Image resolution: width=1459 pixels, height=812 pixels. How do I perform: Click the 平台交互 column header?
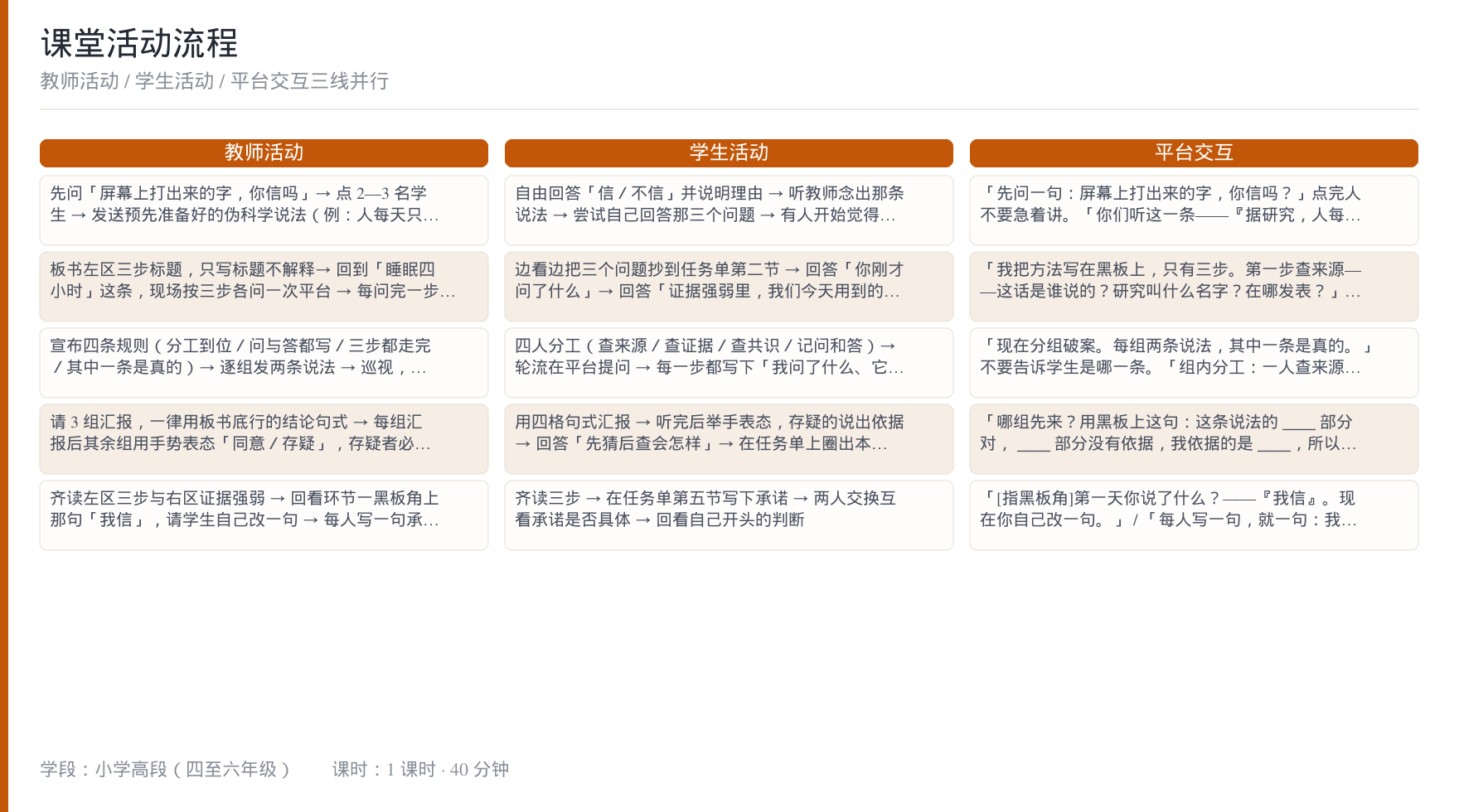pyautogui.click(x=1194, y=153)
